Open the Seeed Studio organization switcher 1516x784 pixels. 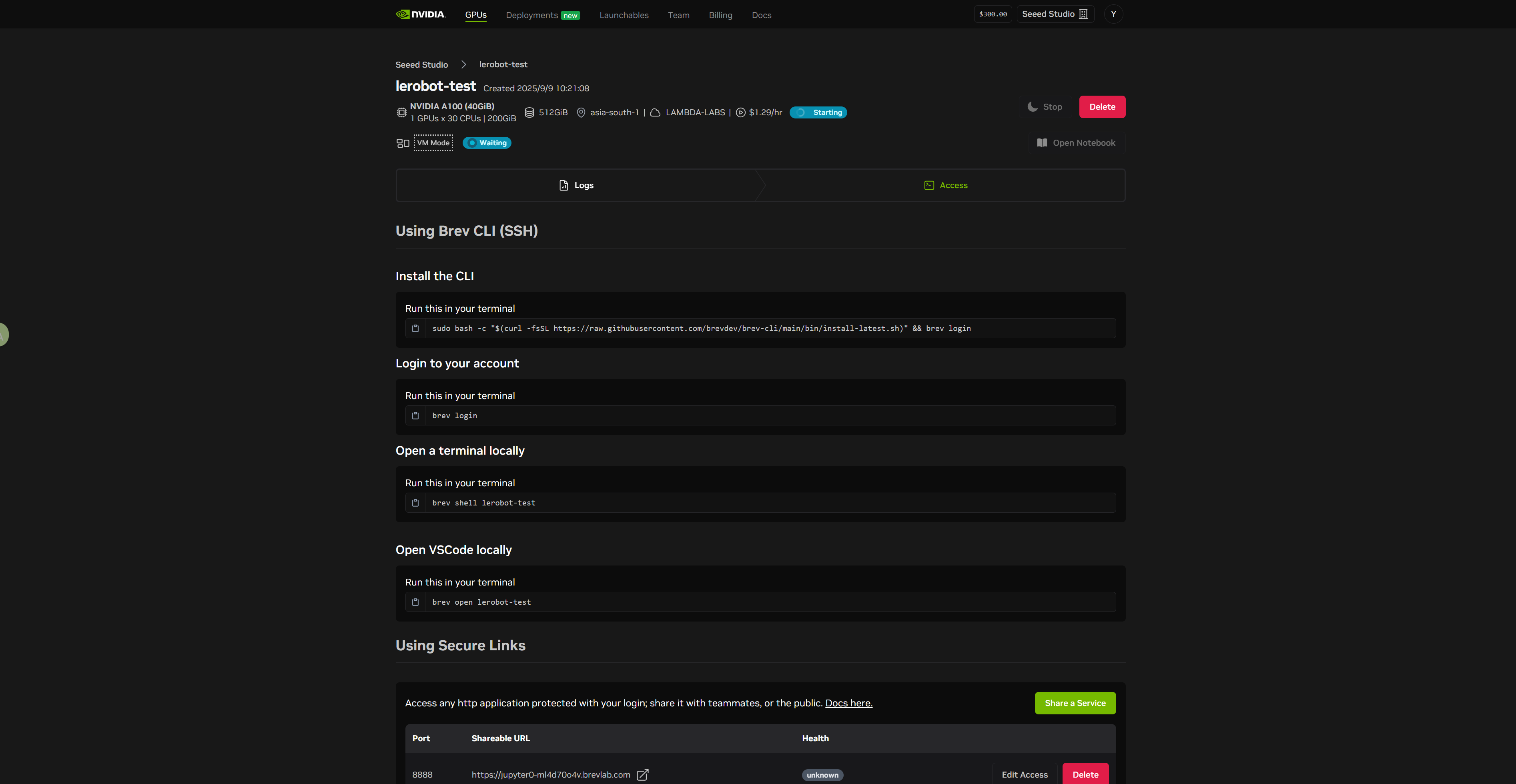click(1055, 14)
